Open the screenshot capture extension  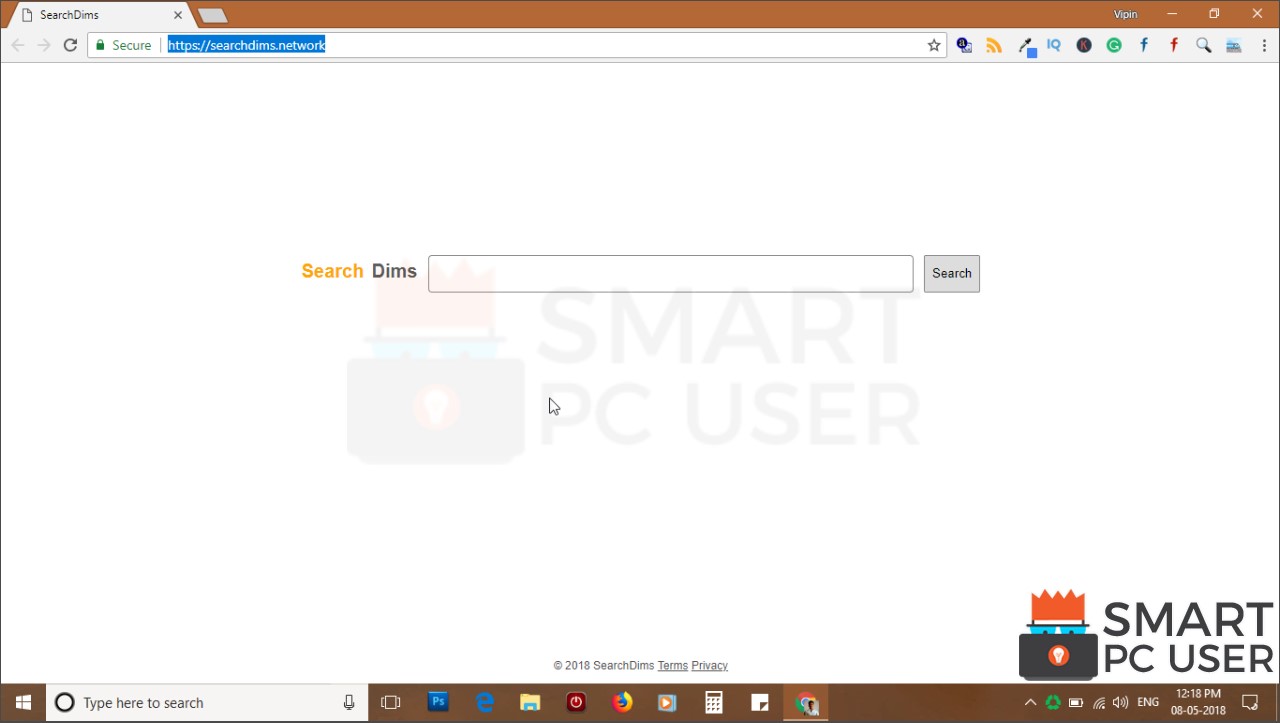point(1234,45)
